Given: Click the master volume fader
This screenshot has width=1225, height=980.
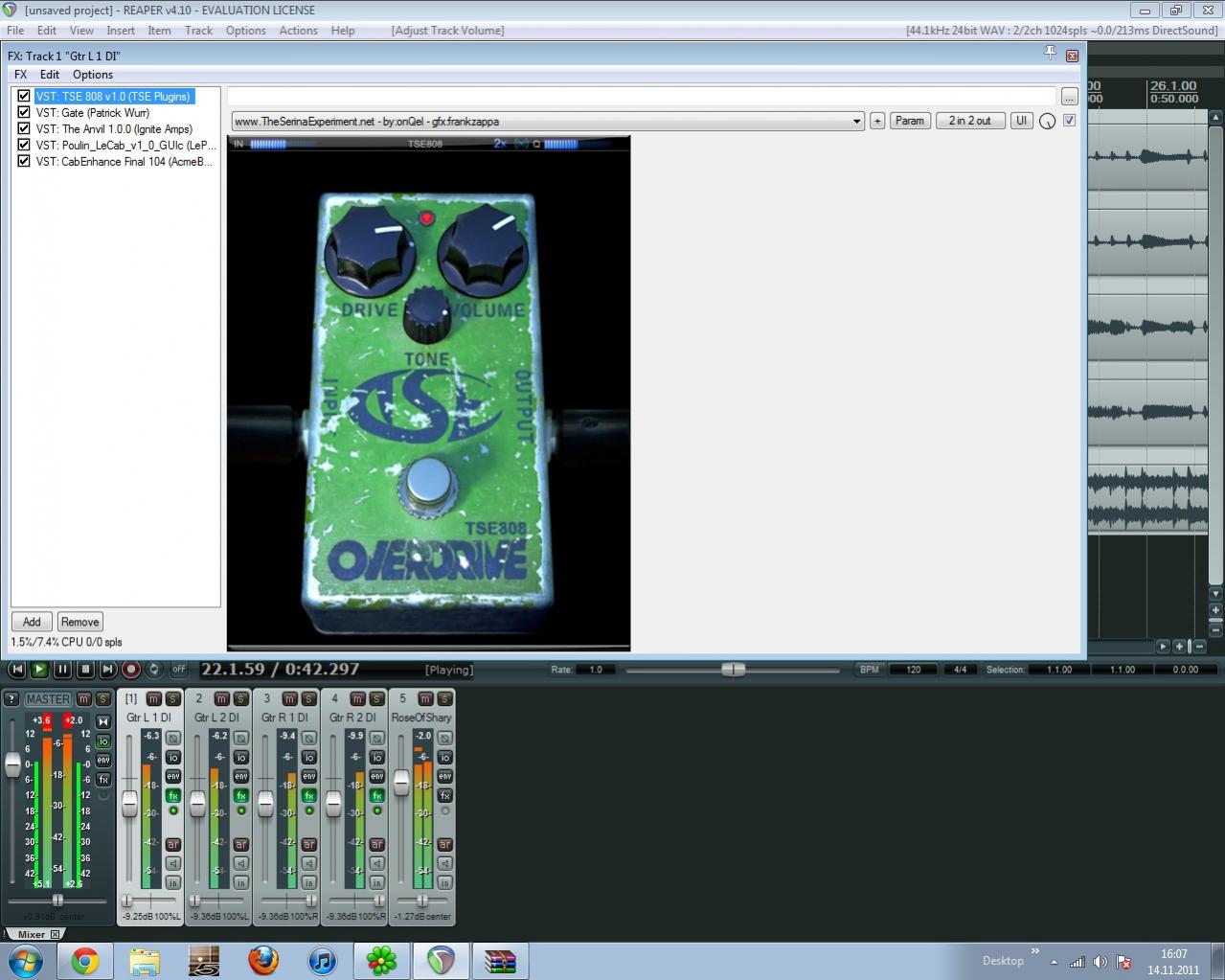Looking at the screenshot, I should point(12,764).
